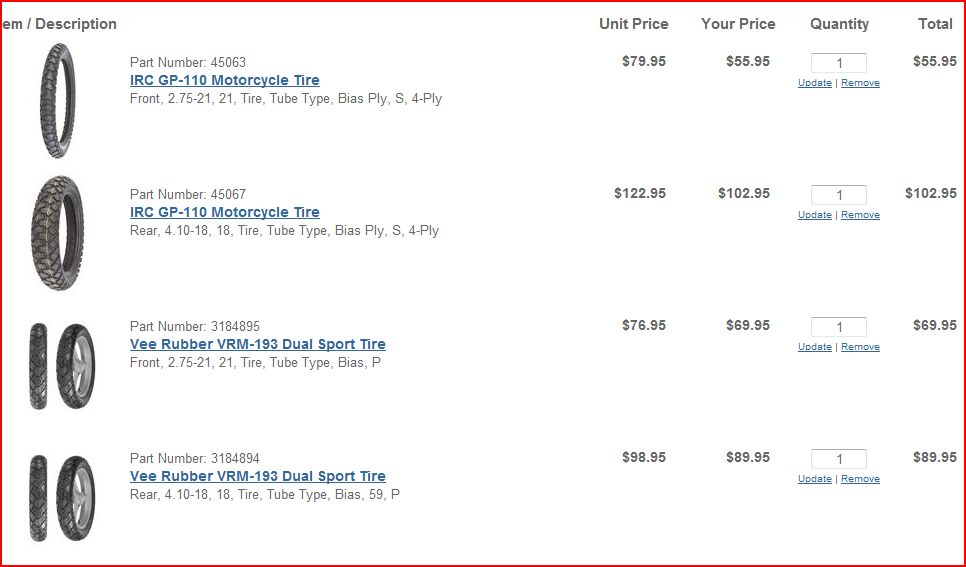Update quantity for part 3184895
This screenshot has height=567, width=966.
click(814, 346)
